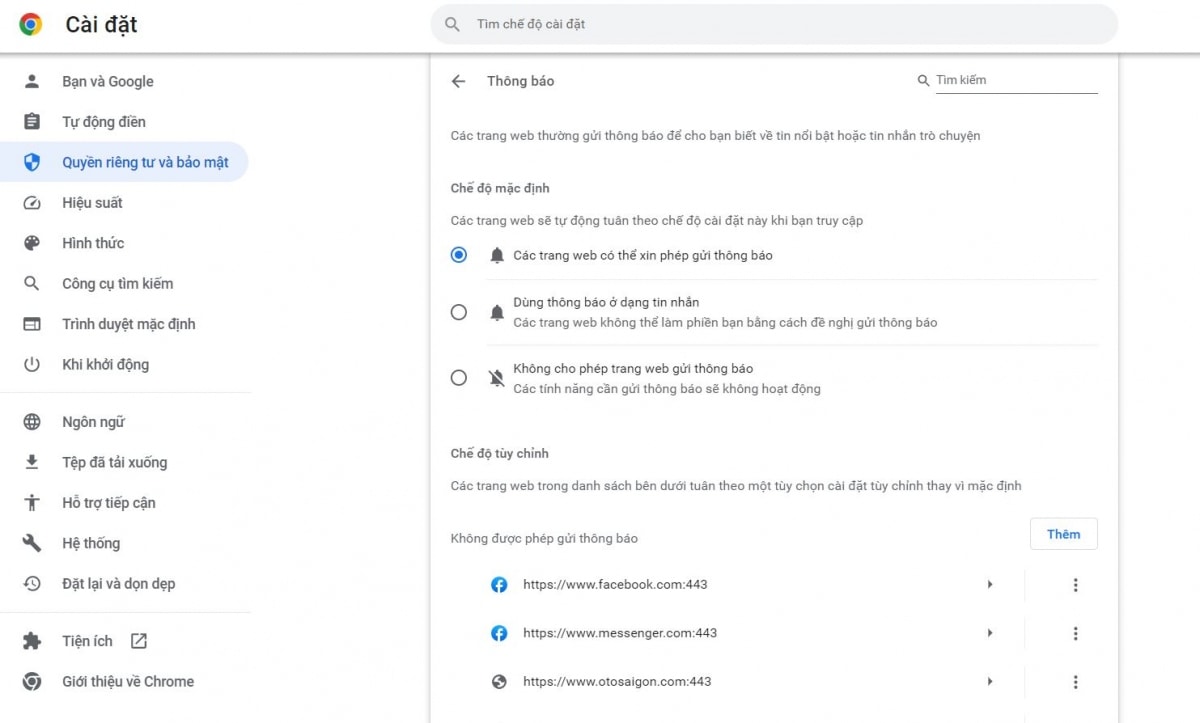Screen dimensions: 1200x723
Task: Go back with the arrow beside Thông báo
Action: (x=458, y=81)
